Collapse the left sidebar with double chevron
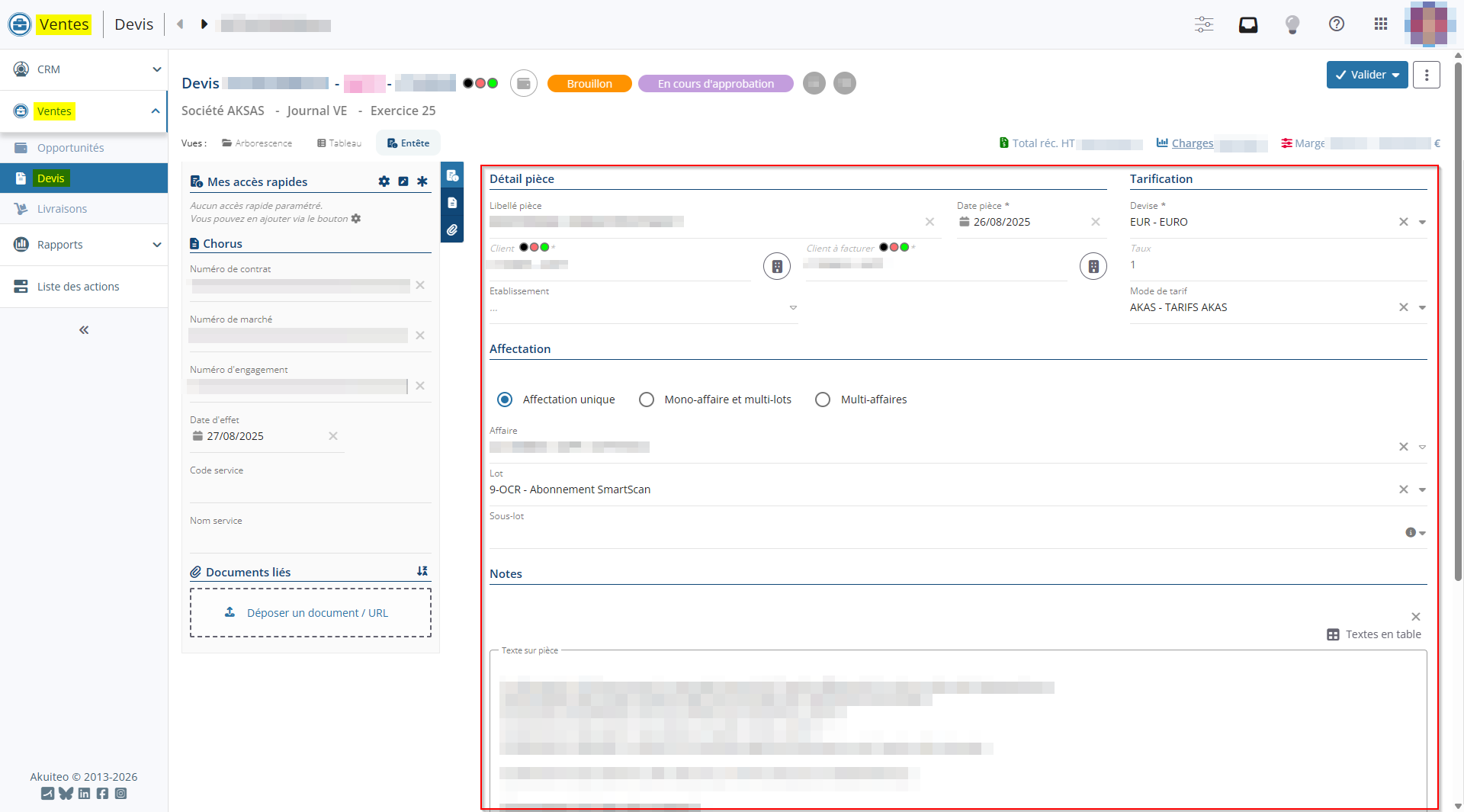Image resolution: width=1464 pixels, height=812 pixels. tap(84, 330)
